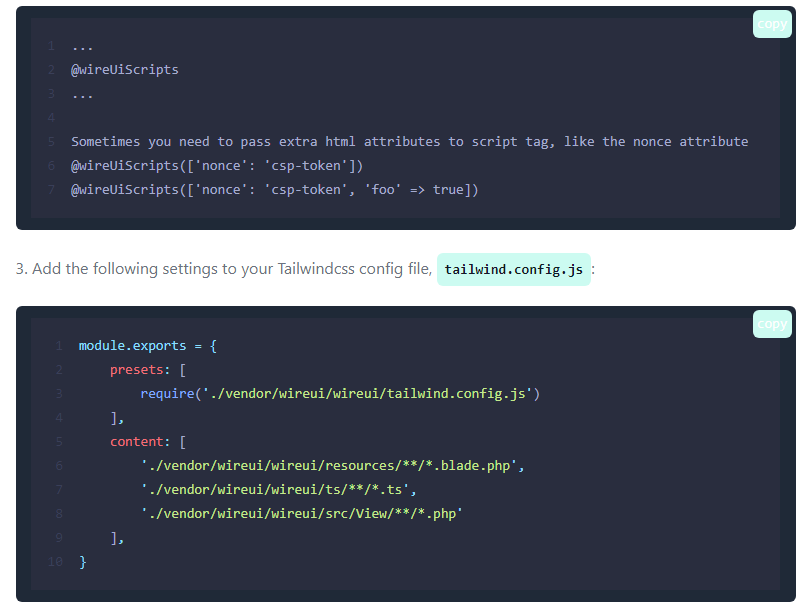Click the line containing 'foo' => true

274,190
